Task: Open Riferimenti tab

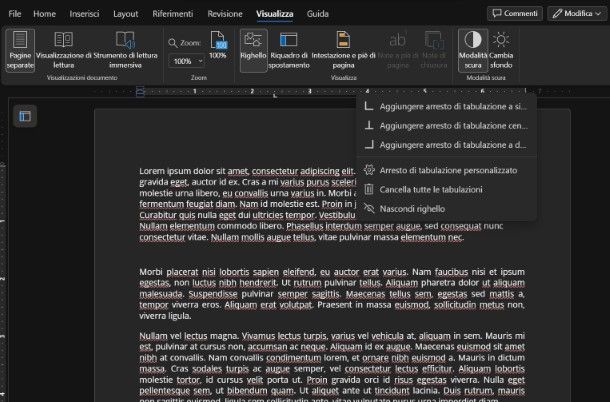Action: click(x=173, y=14)
